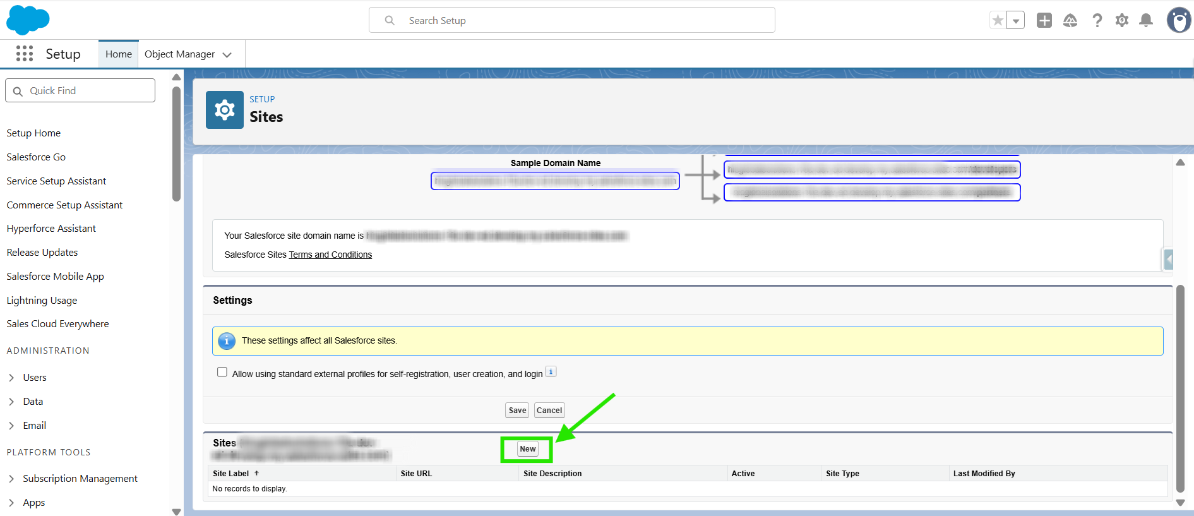
Task: Open the Favorites list dropdown arrow
Action: (x=1016, y=20)
